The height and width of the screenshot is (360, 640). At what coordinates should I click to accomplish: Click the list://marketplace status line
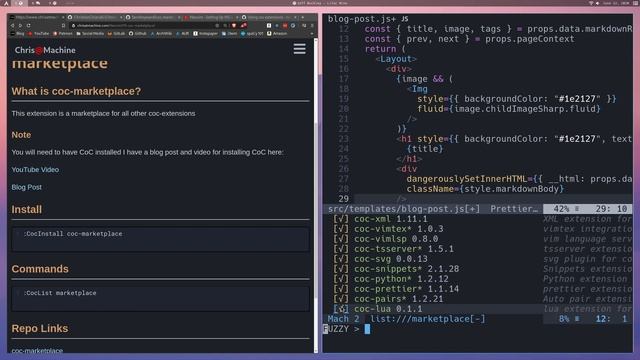(x=428, y=319)
